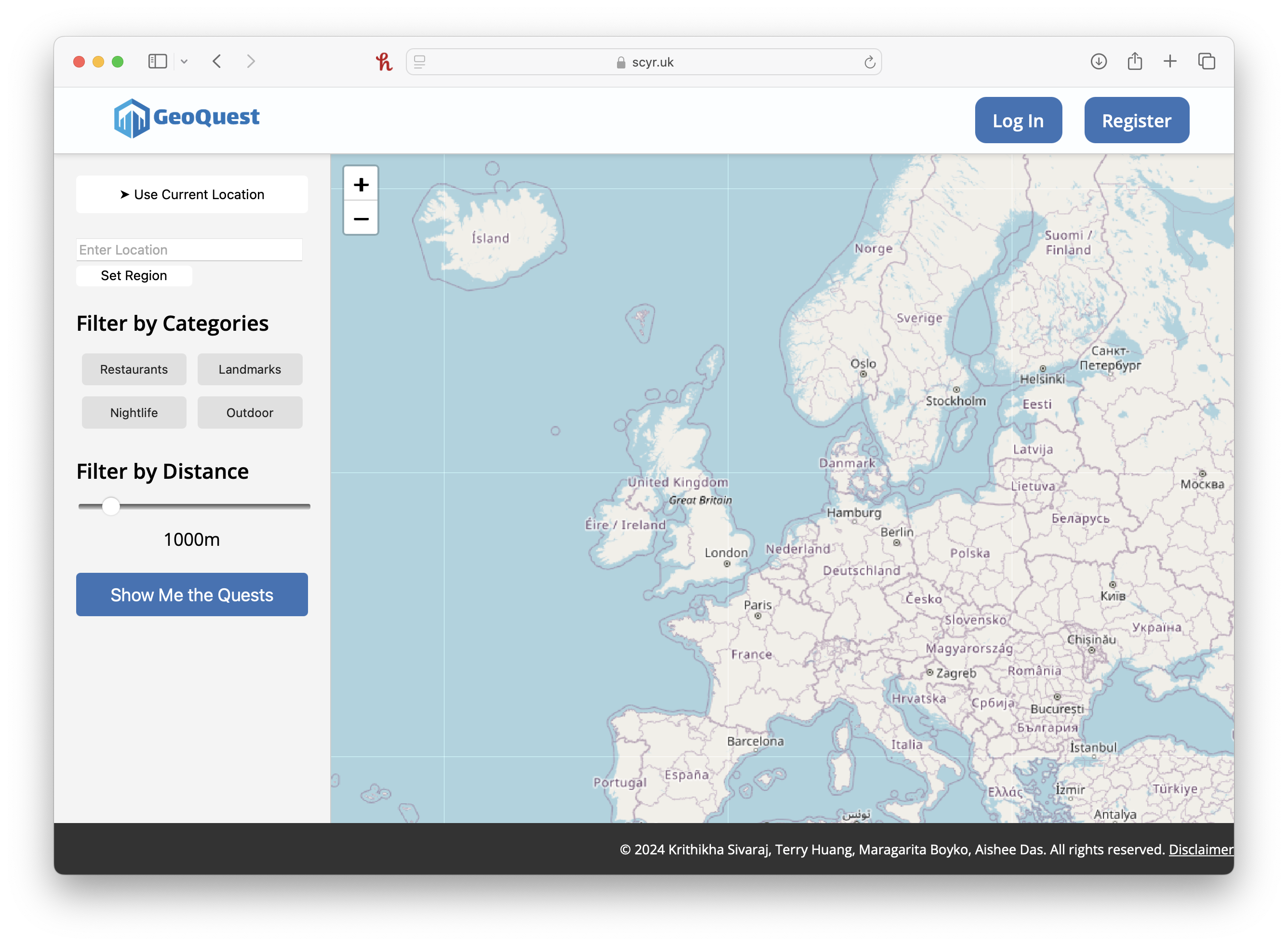Show browser downloads
The width and height of the screenshot is (1288, 946).
coord(1099,61)
